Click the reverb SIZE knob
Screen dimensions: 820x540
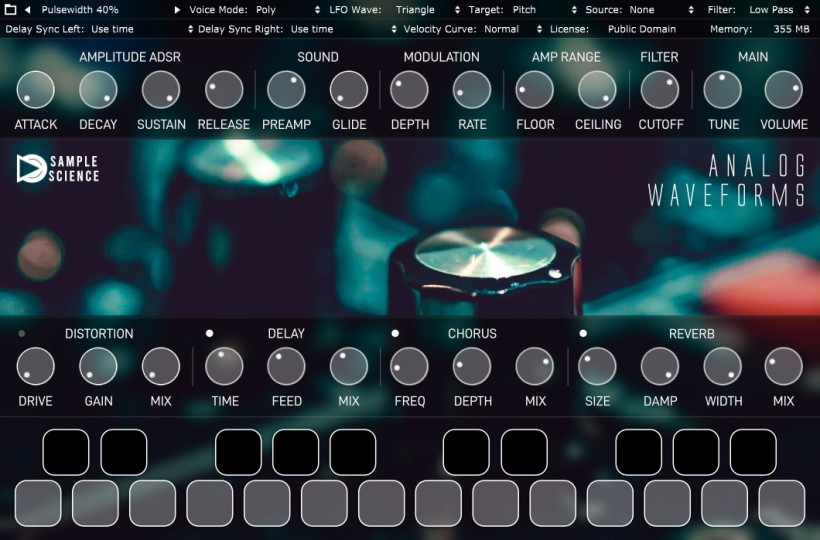point(597,366)
